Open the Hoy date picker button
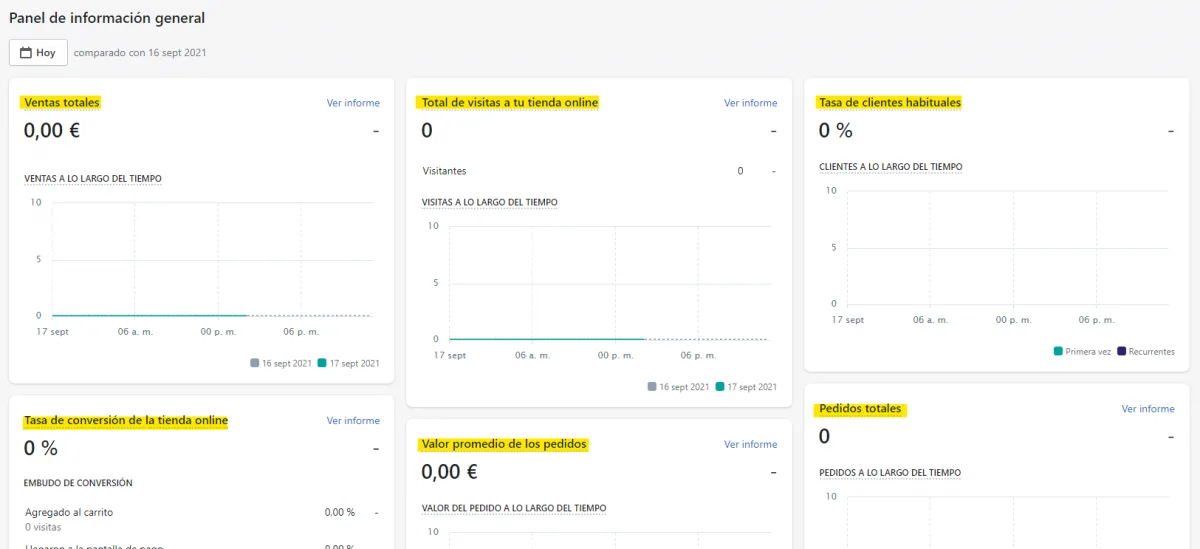Image resolution: width=1200 pixels, height=549 pixels. tap(38, 53)
